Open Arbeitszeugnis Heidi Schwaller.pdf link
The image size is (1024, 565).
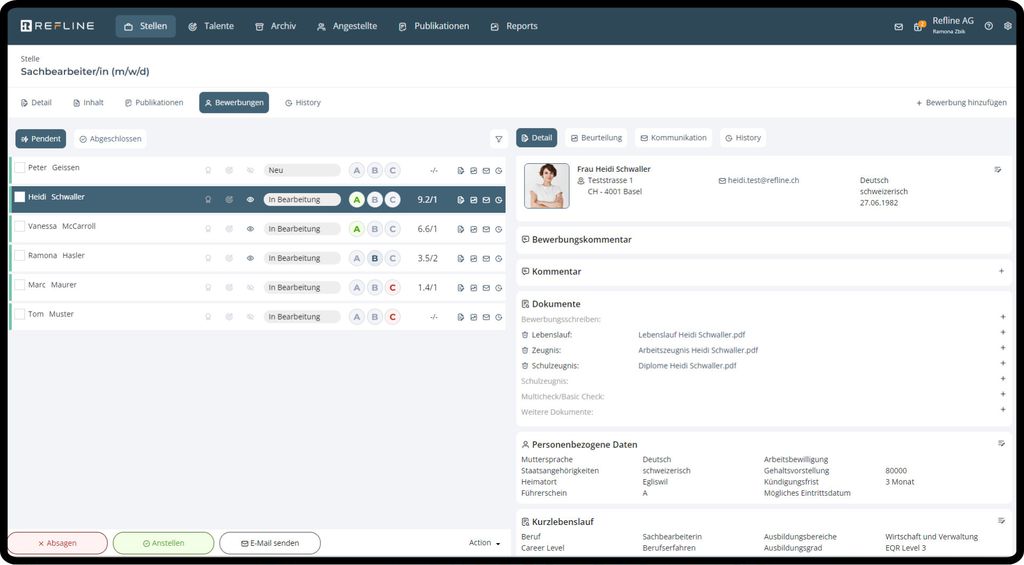pyautogui.click(x=697, y=351)
